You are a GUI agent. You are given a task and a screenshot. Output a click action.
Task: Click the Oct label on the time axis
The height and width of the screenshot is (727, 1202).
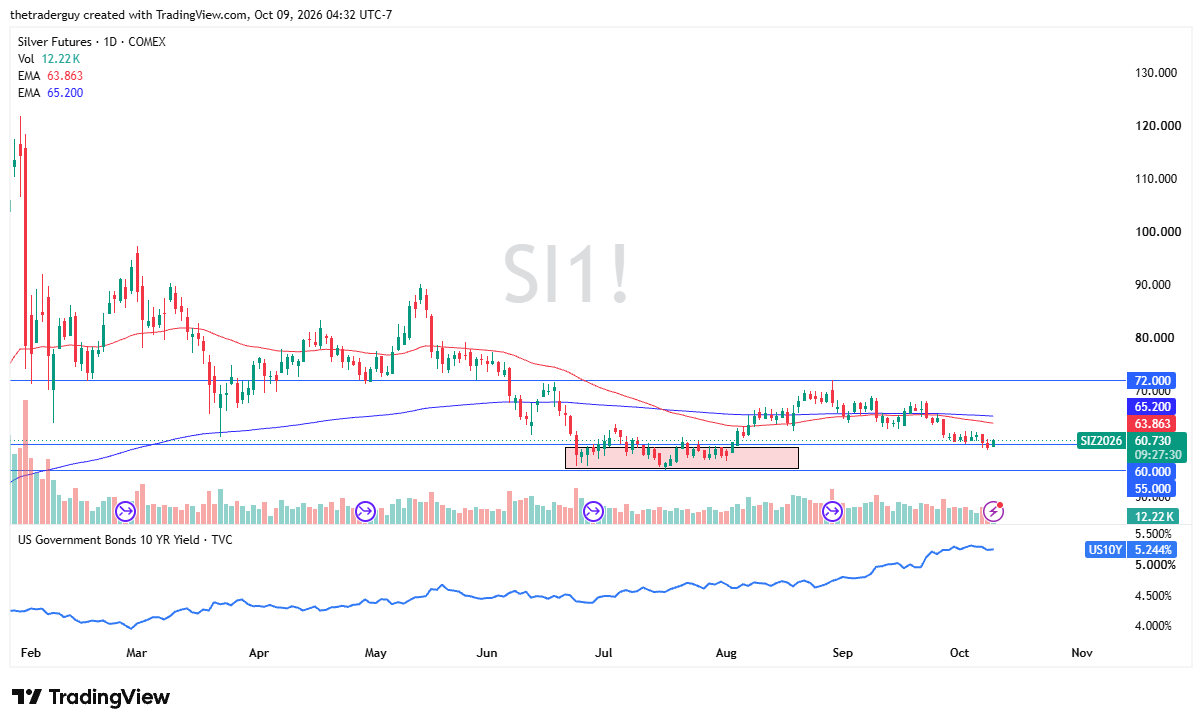click(x=960, y=653)
